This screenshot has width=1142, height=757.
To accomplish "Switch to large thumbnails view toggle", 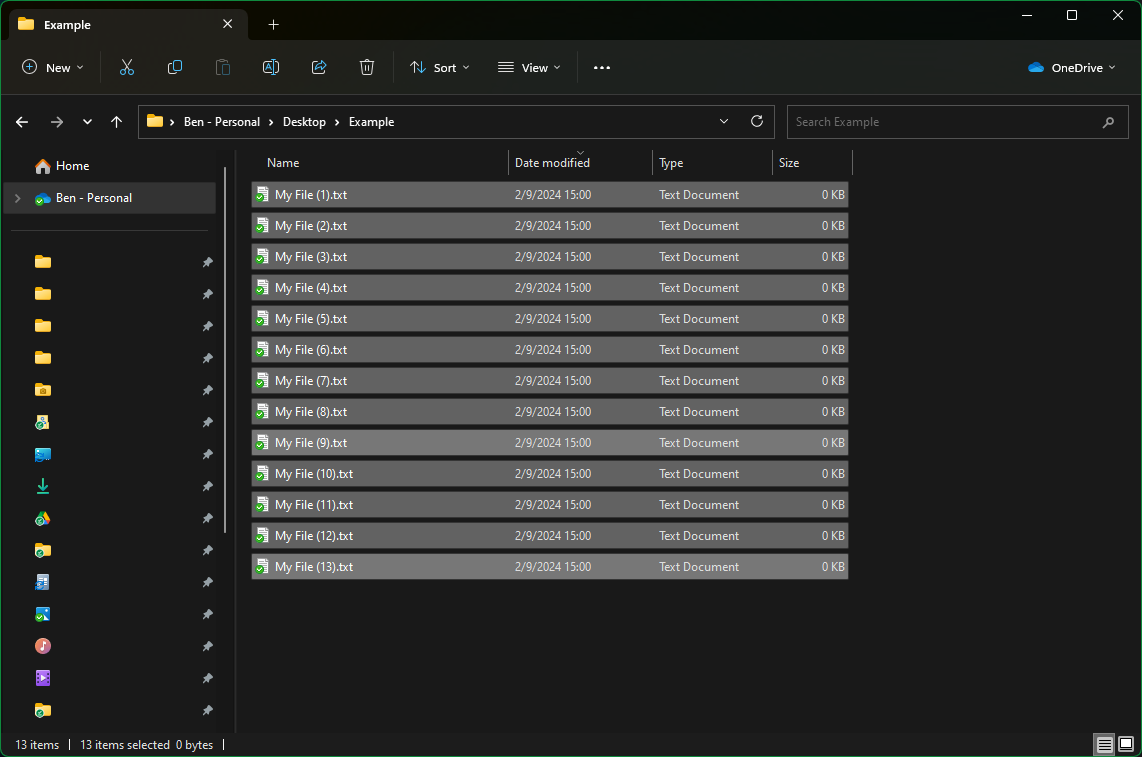I will 1126,744.
